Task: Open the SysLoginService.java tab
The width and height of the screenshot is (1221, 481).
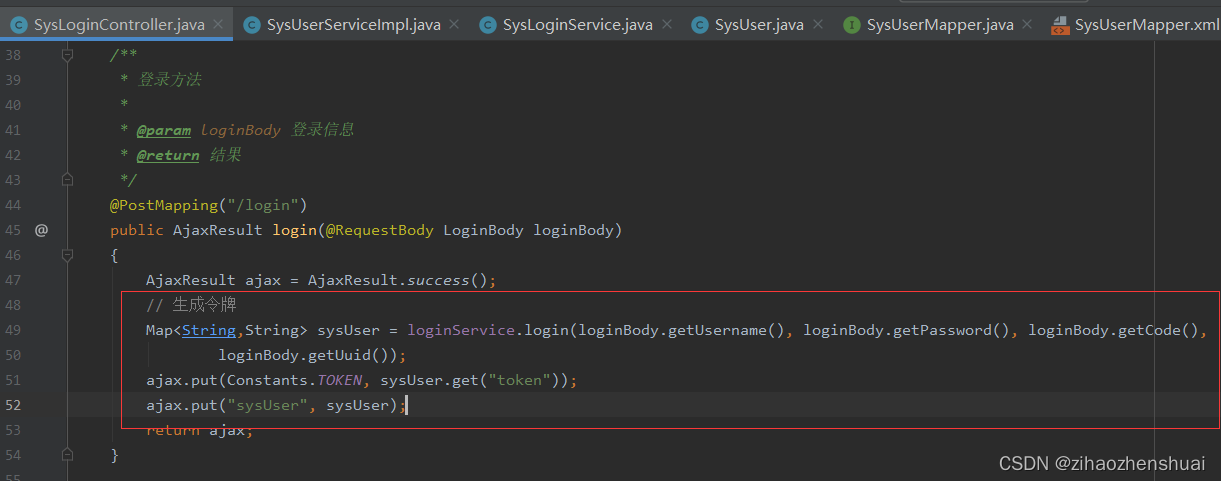Action: pos(577,25)
